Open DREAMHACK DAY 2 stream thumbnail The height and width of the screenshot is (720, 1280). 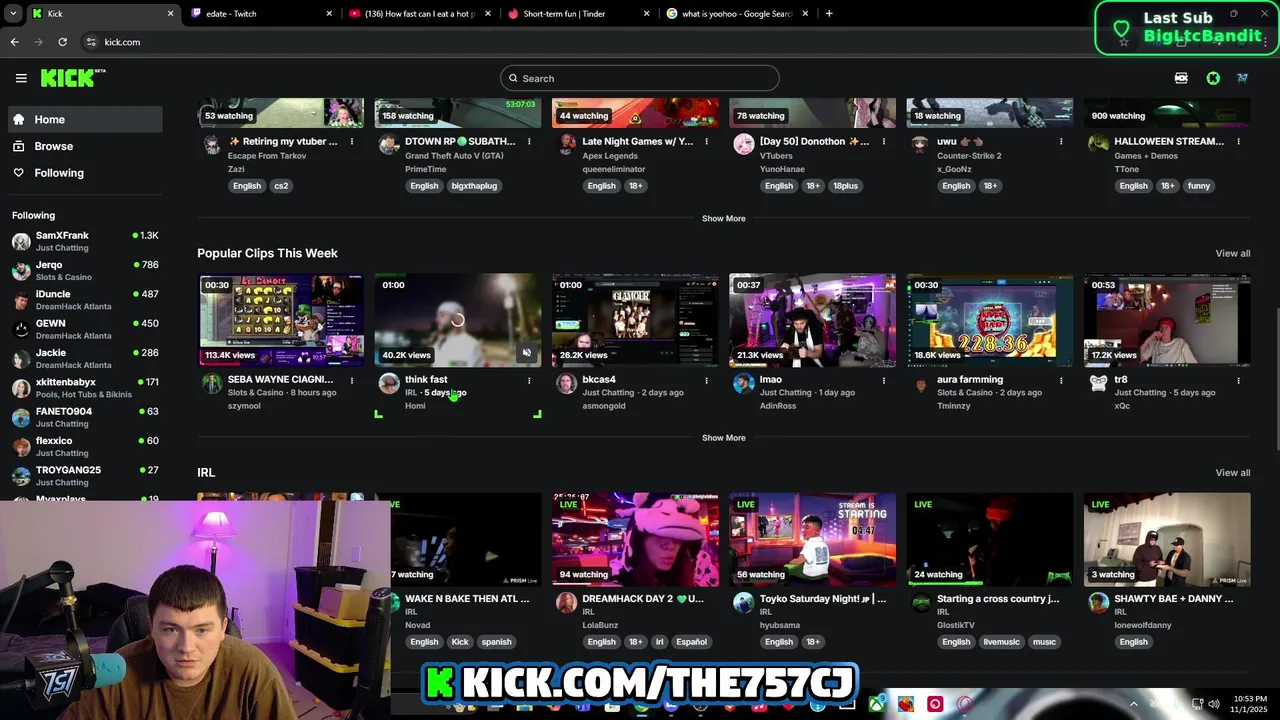(x=635, y=539)
